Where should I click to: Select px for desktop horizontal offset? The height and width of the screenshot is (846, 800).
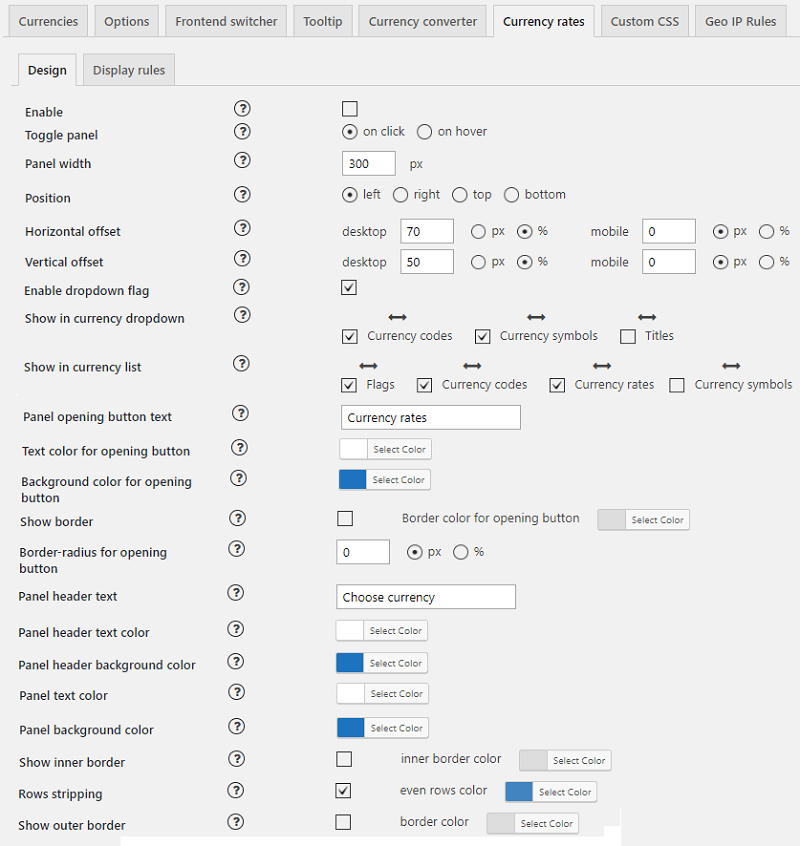pyautogui.click(x=478, y=232)
